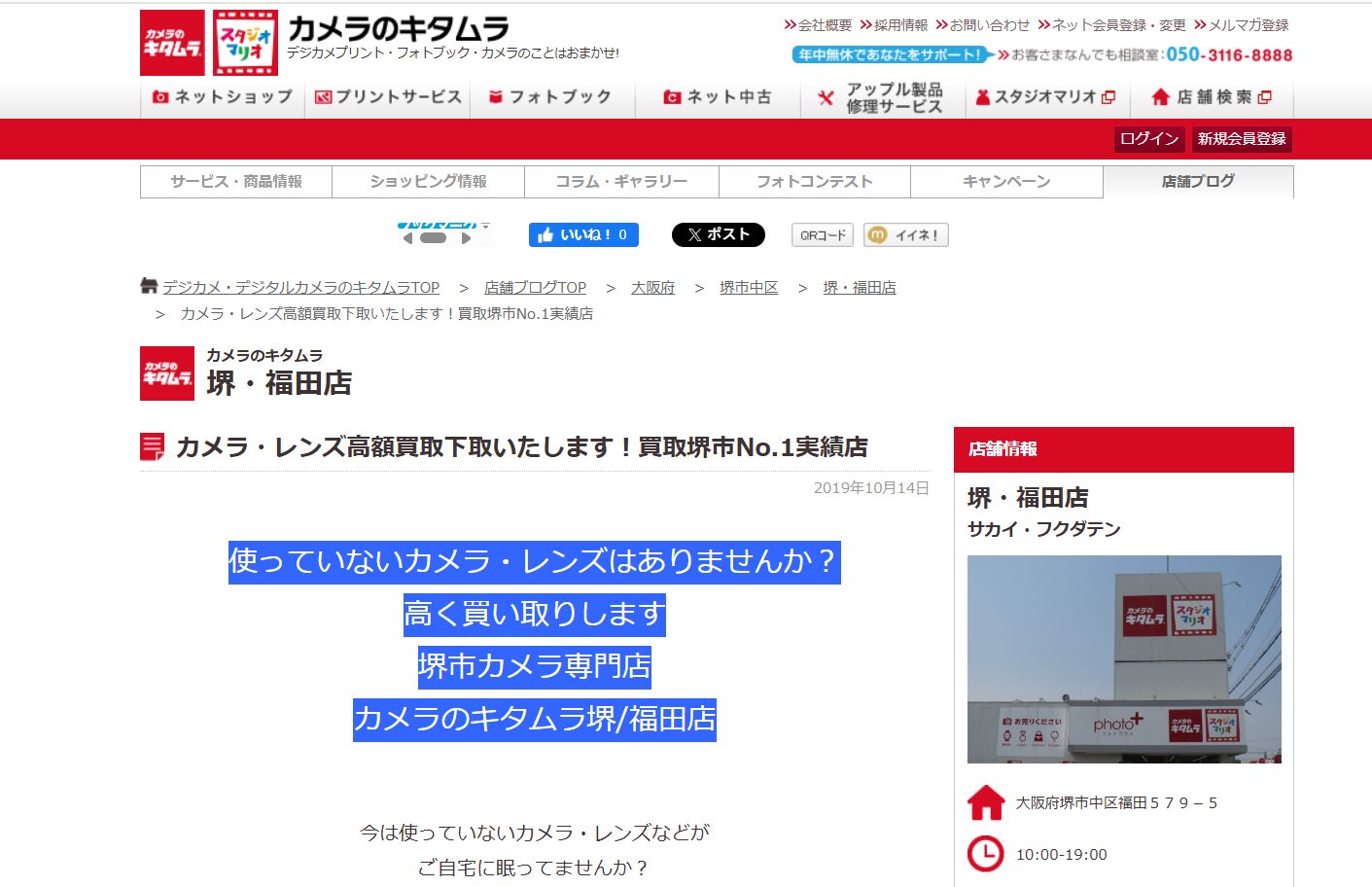Screen dimensions: 1372x887
Task: Go to 堺市中区 breadcrumb link
Action: point(749,288)
